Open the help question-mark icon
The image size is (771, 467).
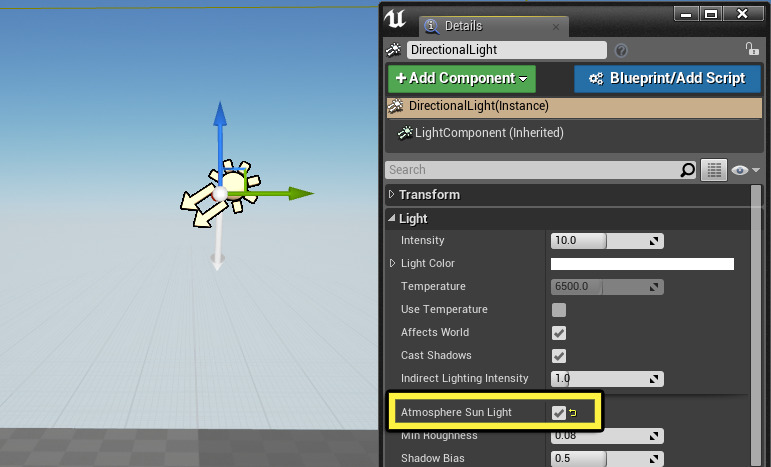point(621,50)
